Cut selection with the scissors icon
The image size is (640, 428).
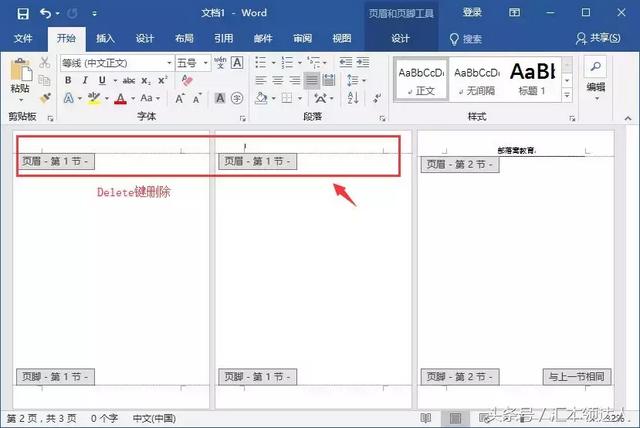pyautogui.click(x=44, y=63)
